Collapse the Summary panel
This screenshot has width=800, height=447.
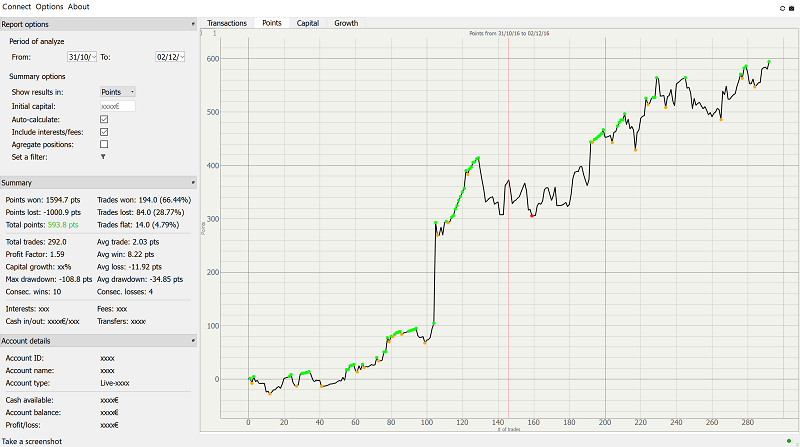click(193, 182)
